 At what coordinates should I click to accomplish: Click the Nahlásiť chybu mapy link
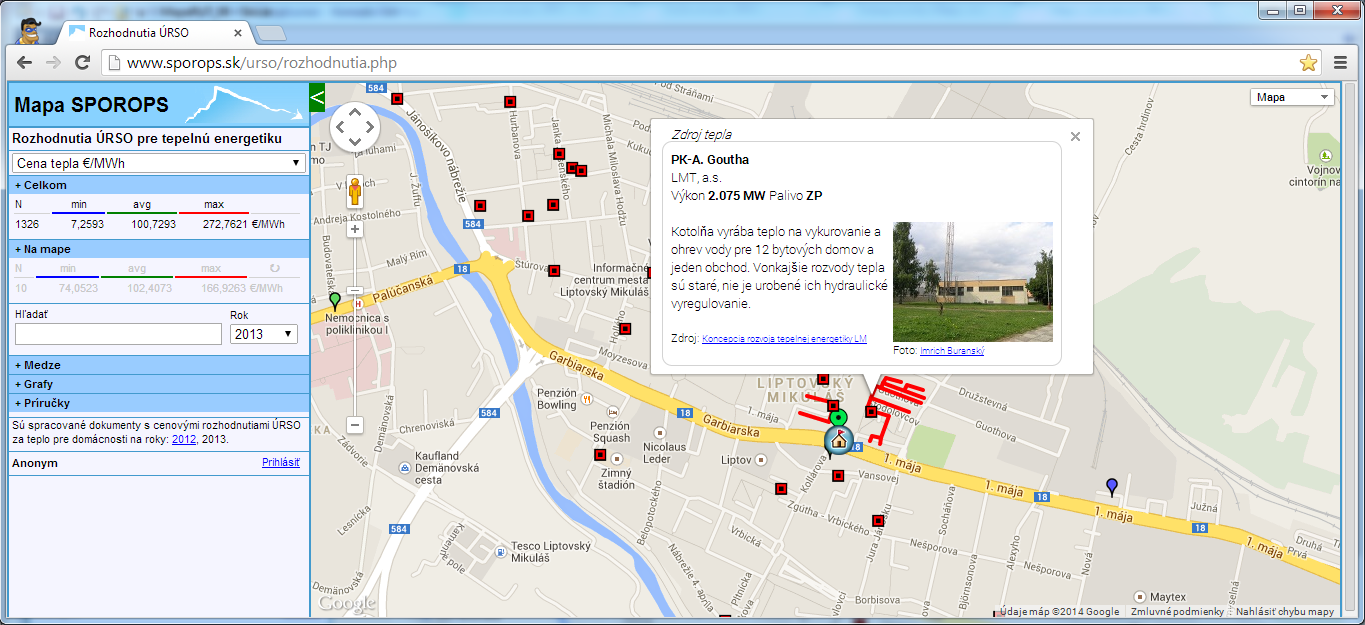tap(1285, 612)
